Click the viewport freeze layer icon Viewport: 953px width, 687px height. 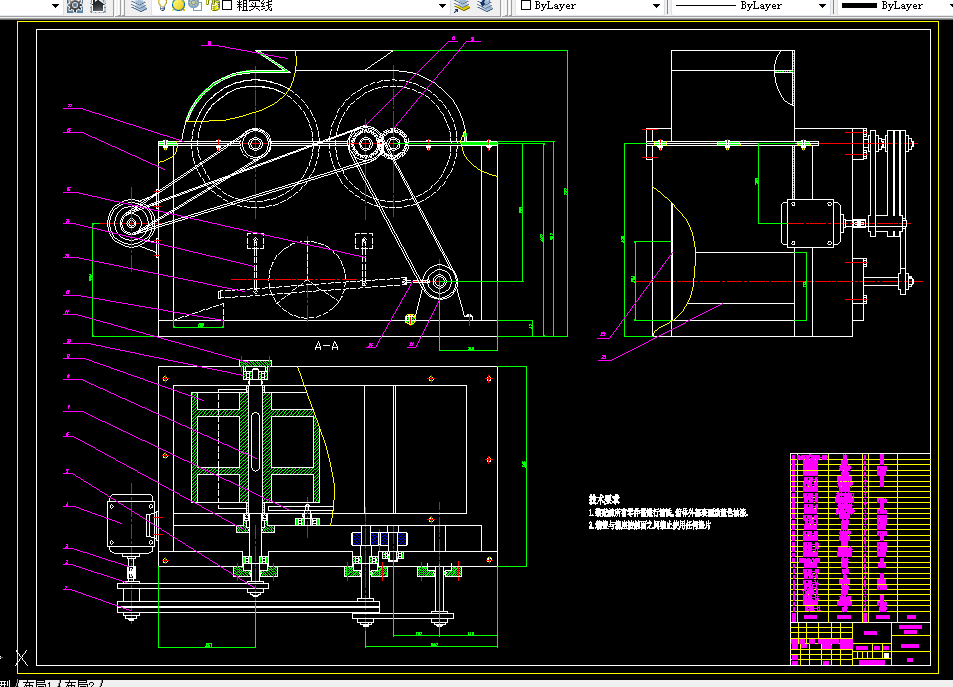[x=195, y=5]
